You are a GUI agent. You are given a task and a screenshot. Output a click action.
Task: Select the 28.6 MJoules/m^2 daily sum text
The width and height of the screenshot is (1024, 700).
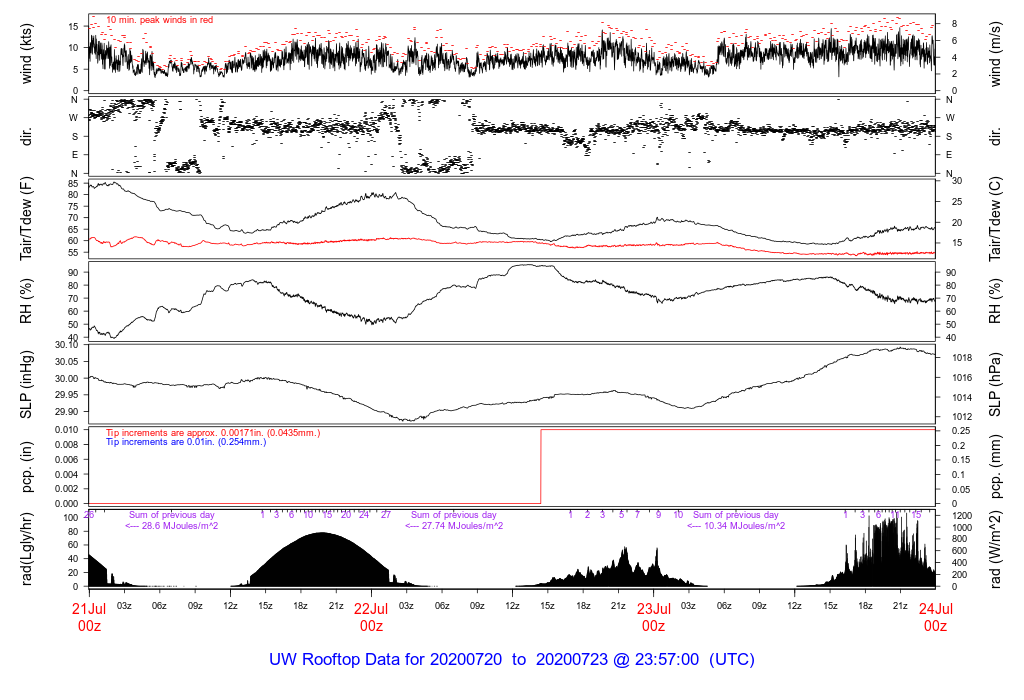[x=171, y=526]
